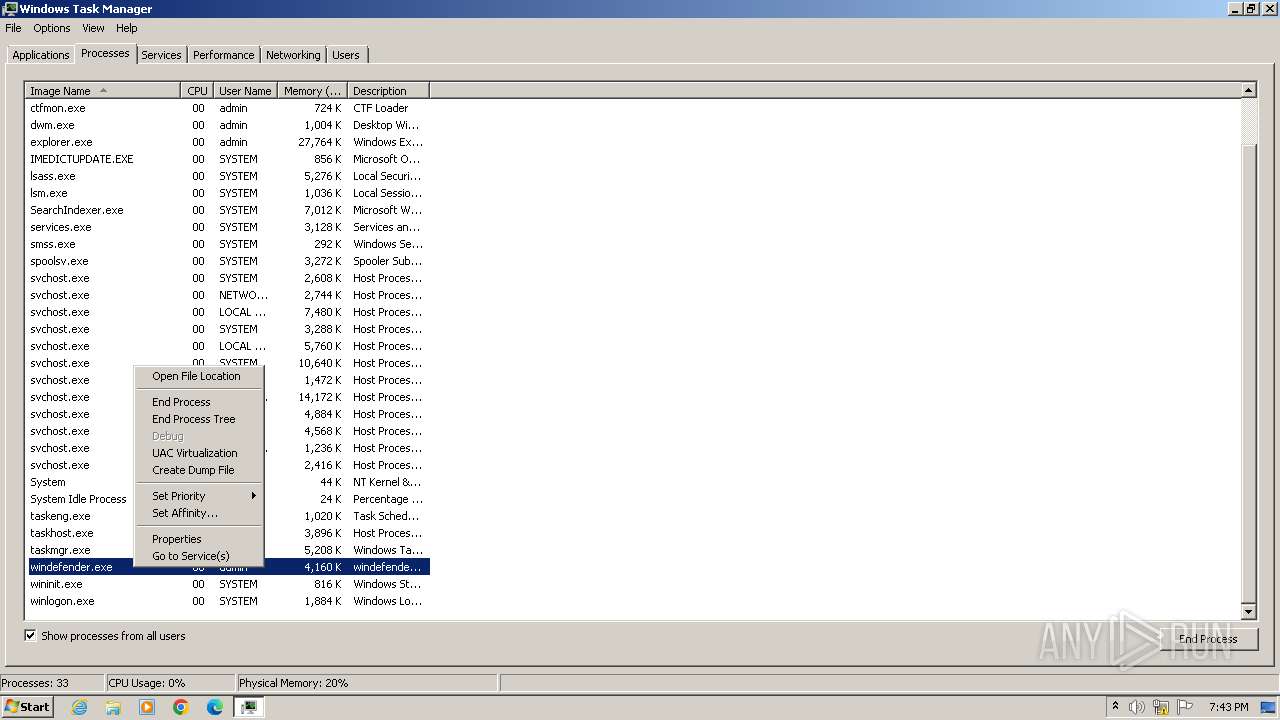Select the lsm.exe process
The image size is (1280, 720).
(227, 193)
